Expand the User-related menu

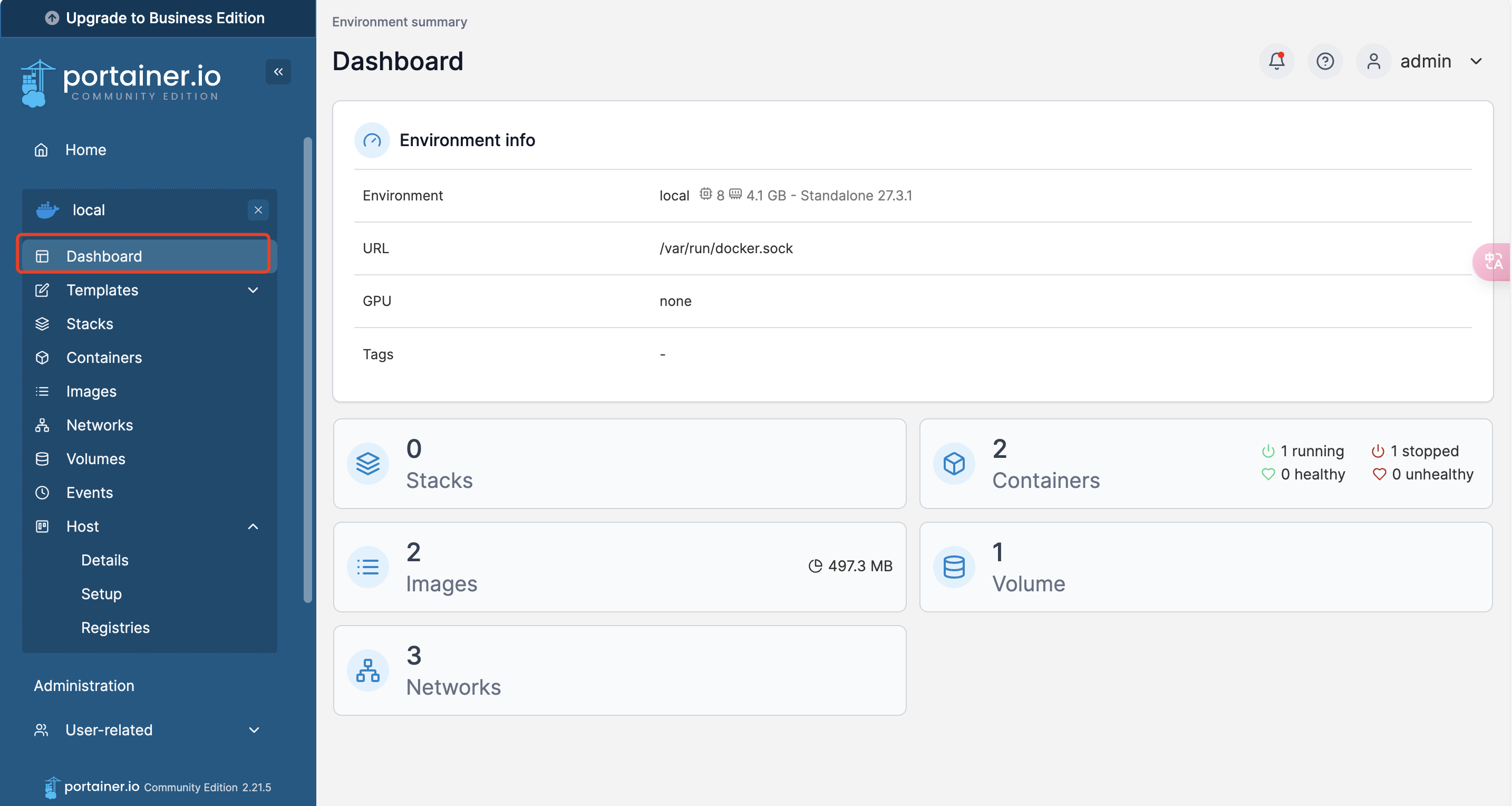[x=254, y=730]
